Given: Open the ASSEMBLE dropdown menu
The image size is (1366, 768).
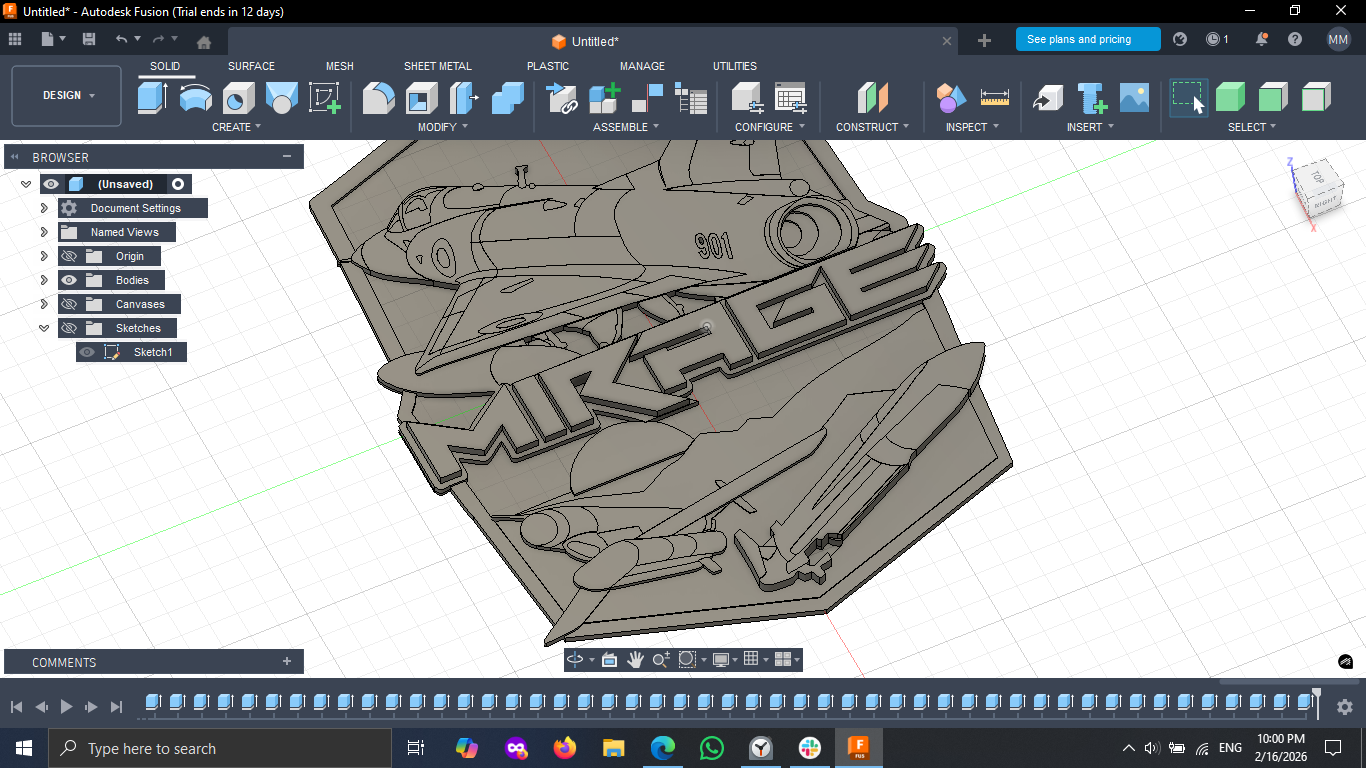Looking at the screenshot, I should tap(626, 127).
